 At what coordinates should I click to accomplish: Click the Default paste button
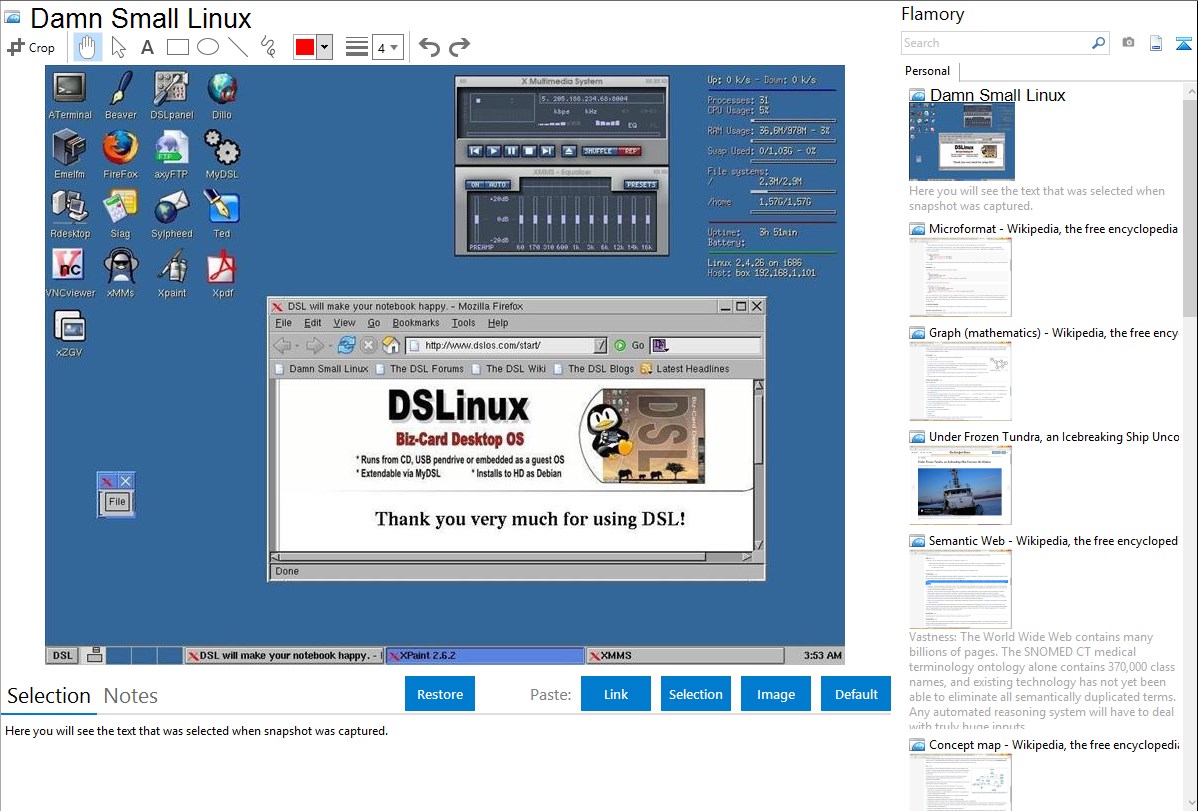[x=856, y=694]
